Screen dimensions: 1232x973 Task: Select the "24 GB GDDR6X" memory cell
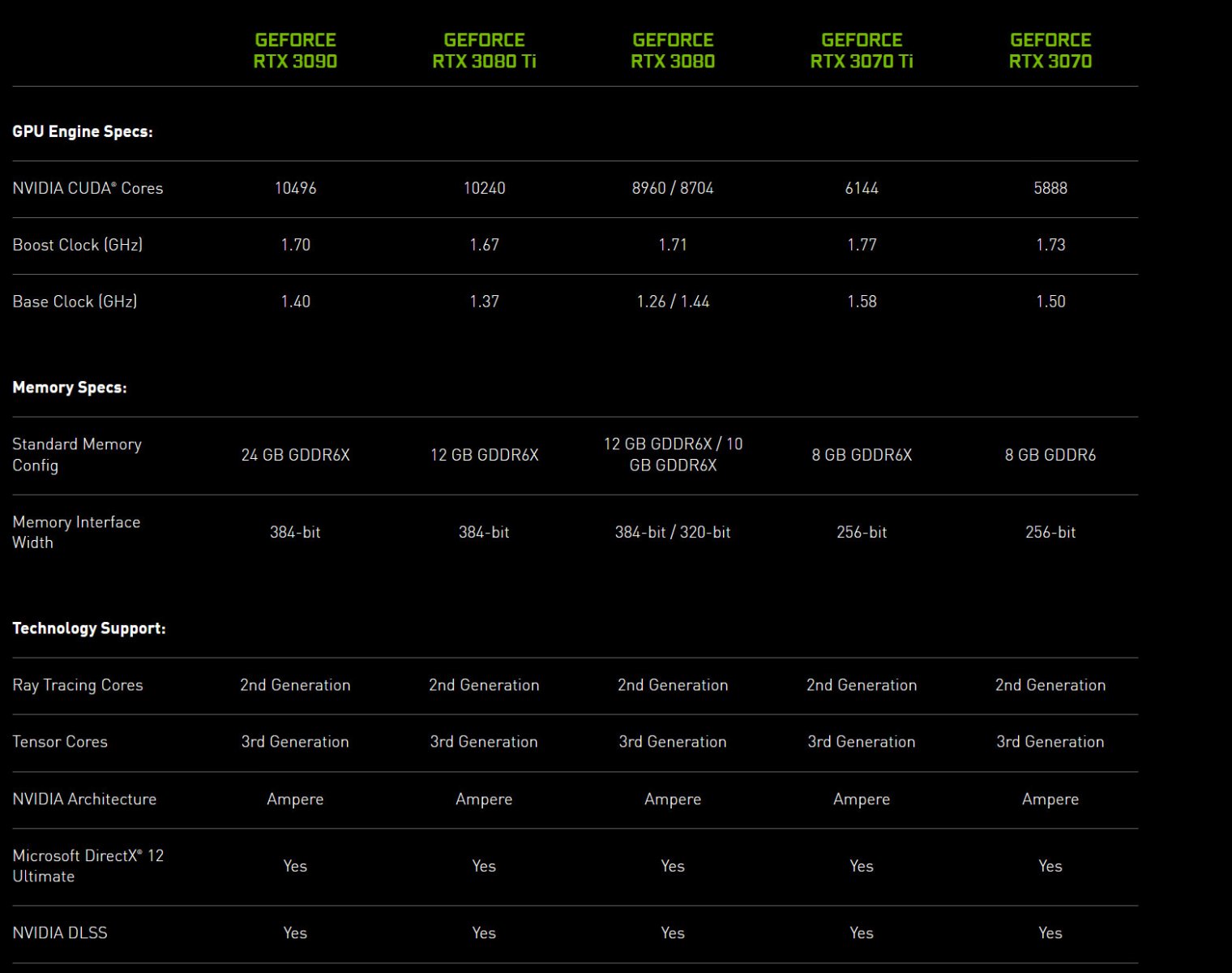295,455
